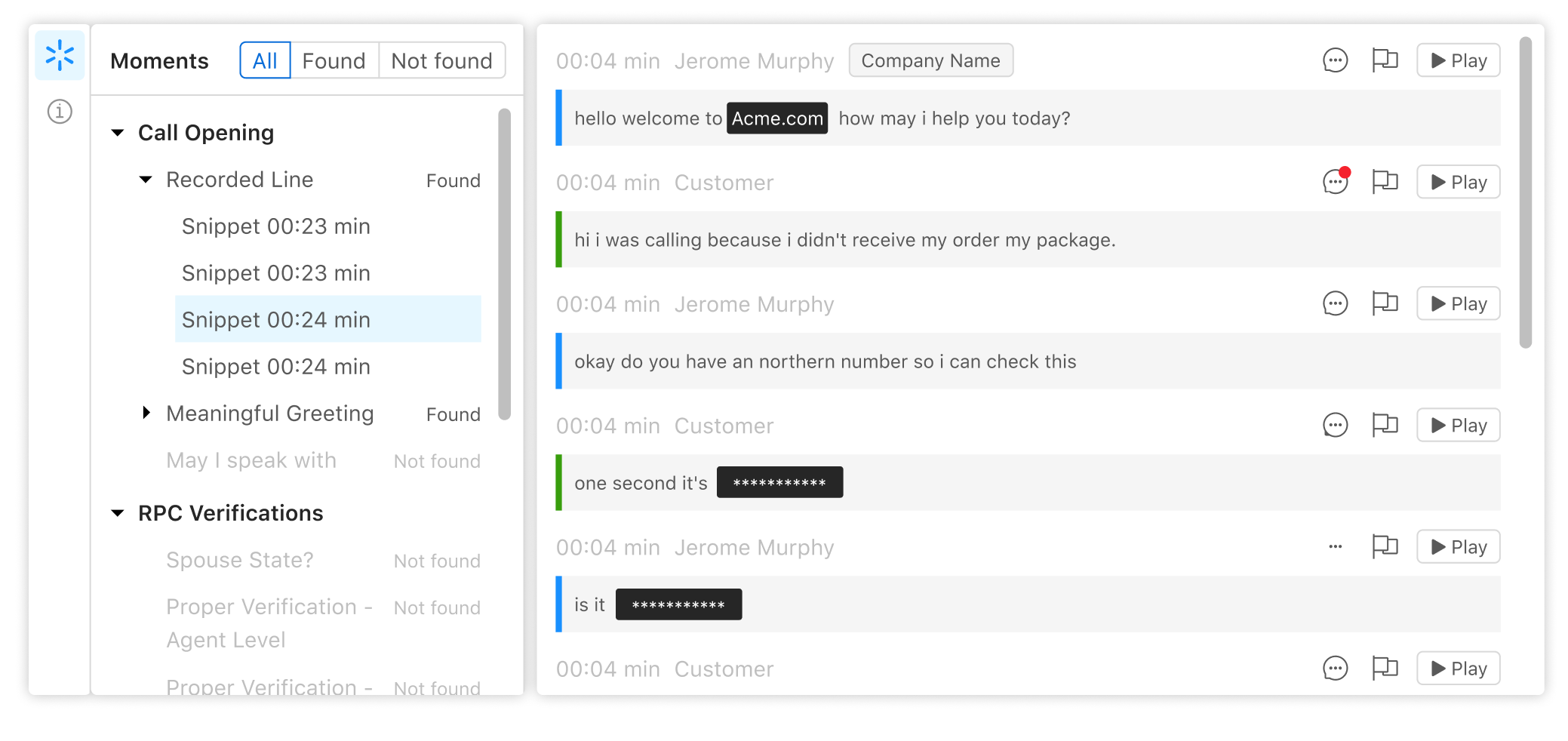
Task: Click the transcript panel scrollbar
Action: (x=1525, y=192)
